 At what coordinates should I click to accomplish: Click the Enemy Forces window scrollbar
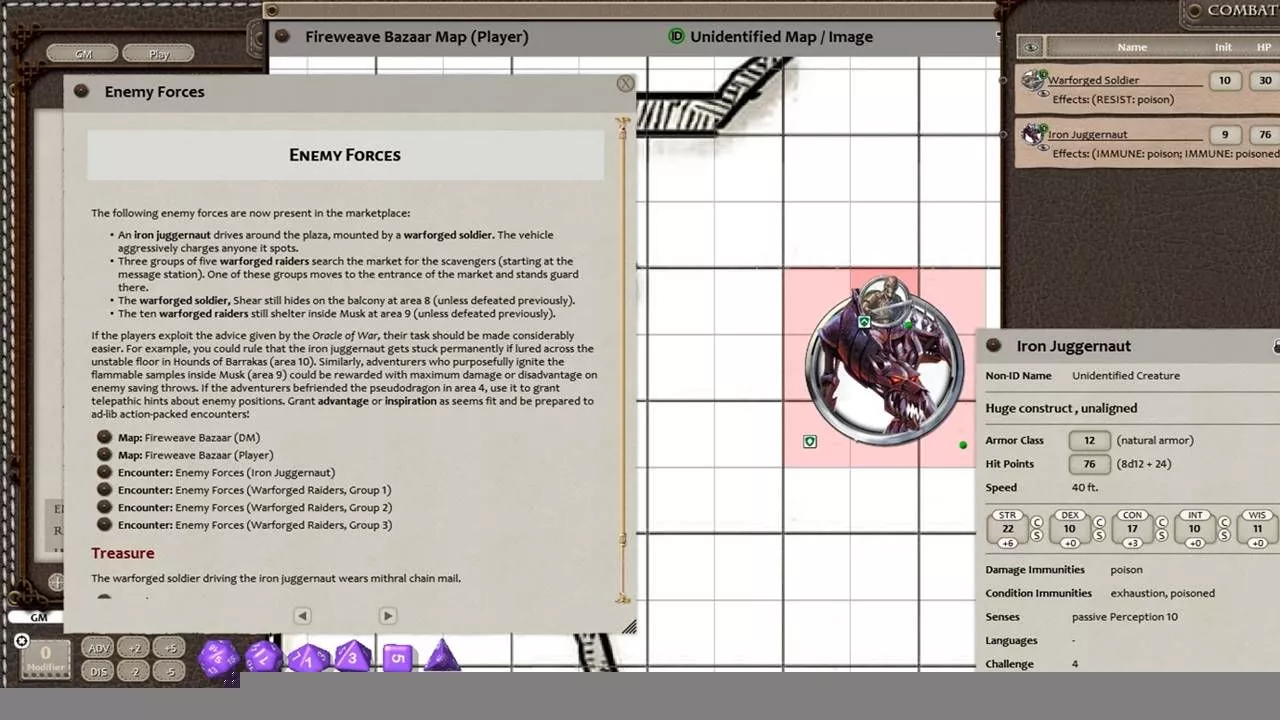(623, 360)
